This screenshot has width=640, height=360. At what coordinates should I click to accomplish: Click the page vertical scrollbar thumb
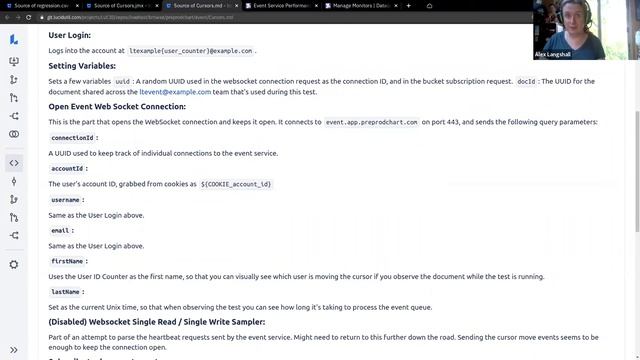[x=637, y=171]
